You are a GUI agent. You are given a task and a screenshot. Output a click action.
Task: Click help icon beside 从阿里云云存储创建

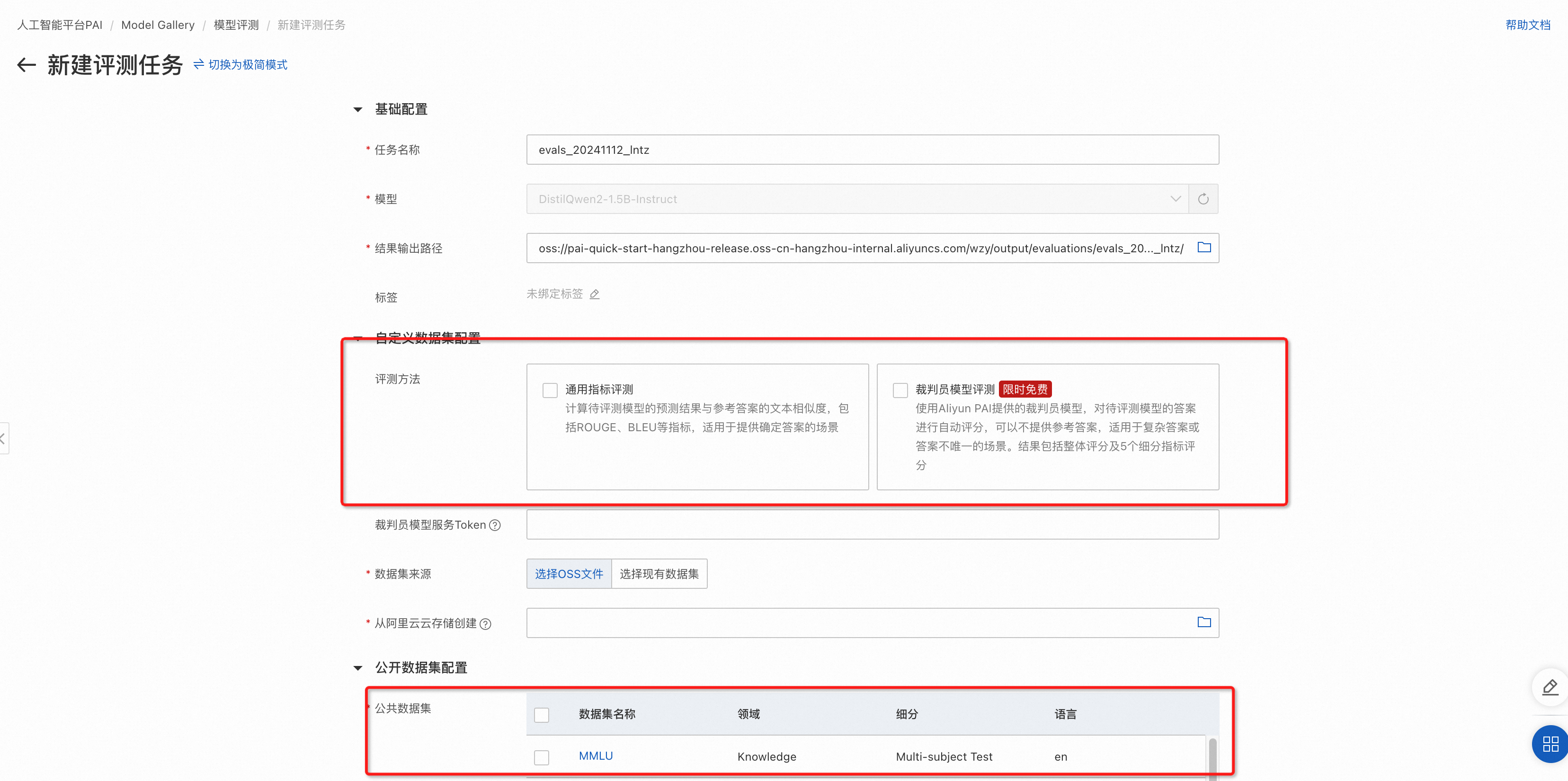pyautogui.click(x=485, y=624)
